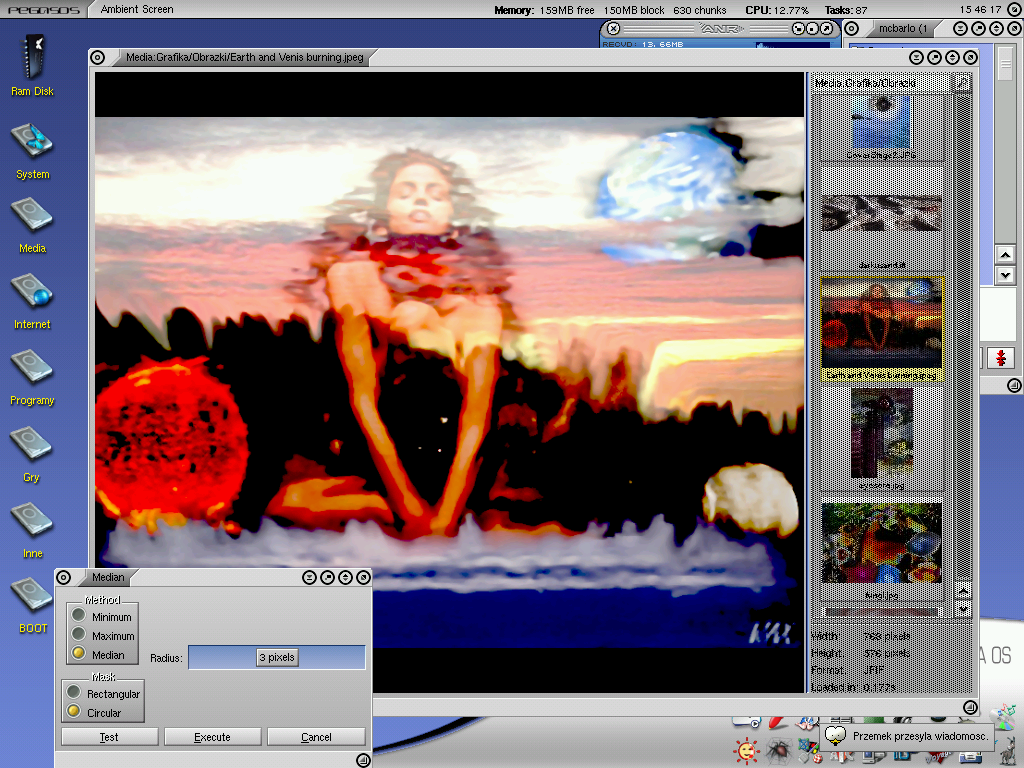The width and height of the screenshot is (1024, 768).
Task: Choose the Circular mask option
Action: click(x=74, y=711)
